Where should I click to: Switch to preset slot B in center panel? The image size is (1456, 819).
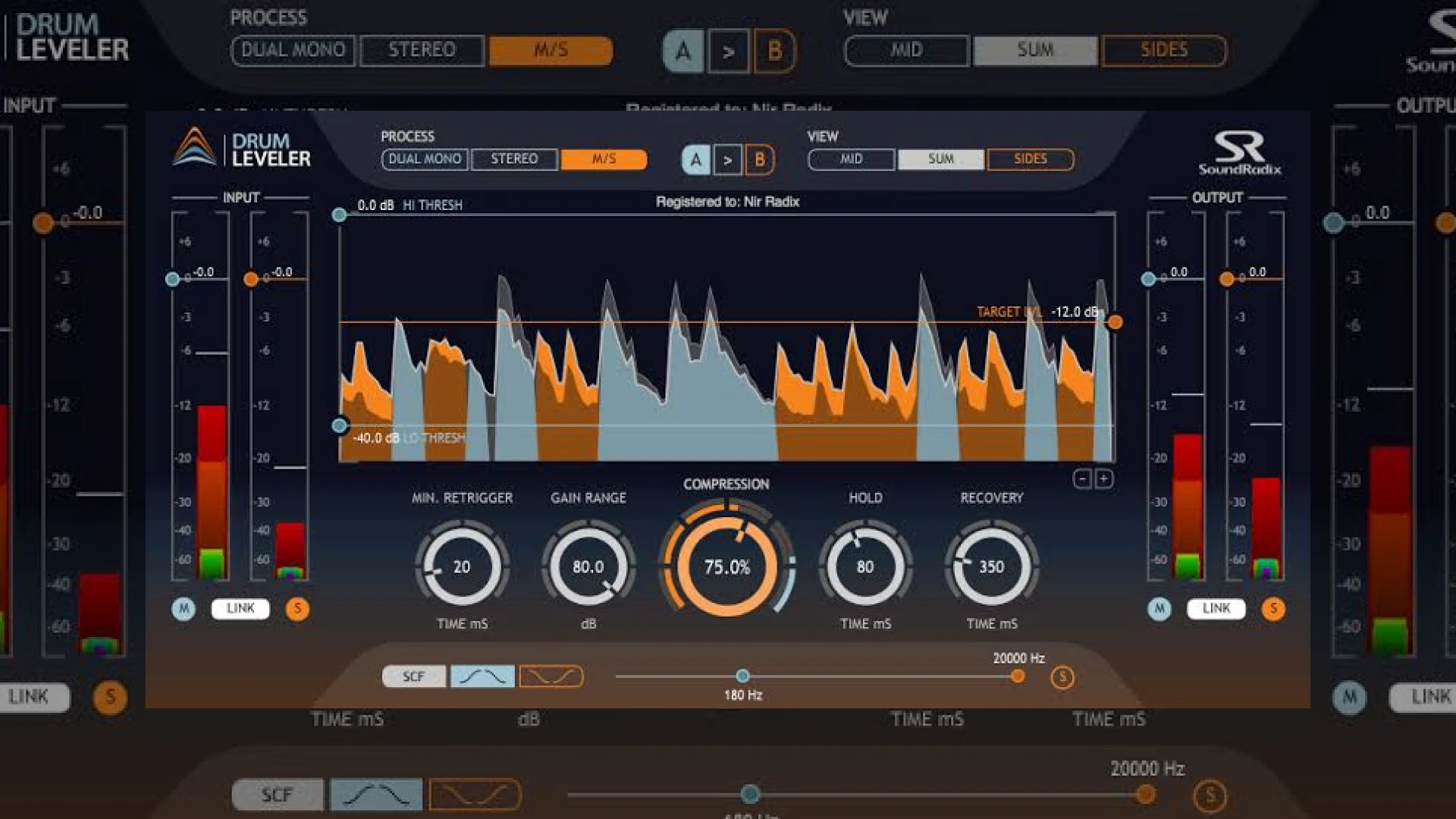pos(759,160)
